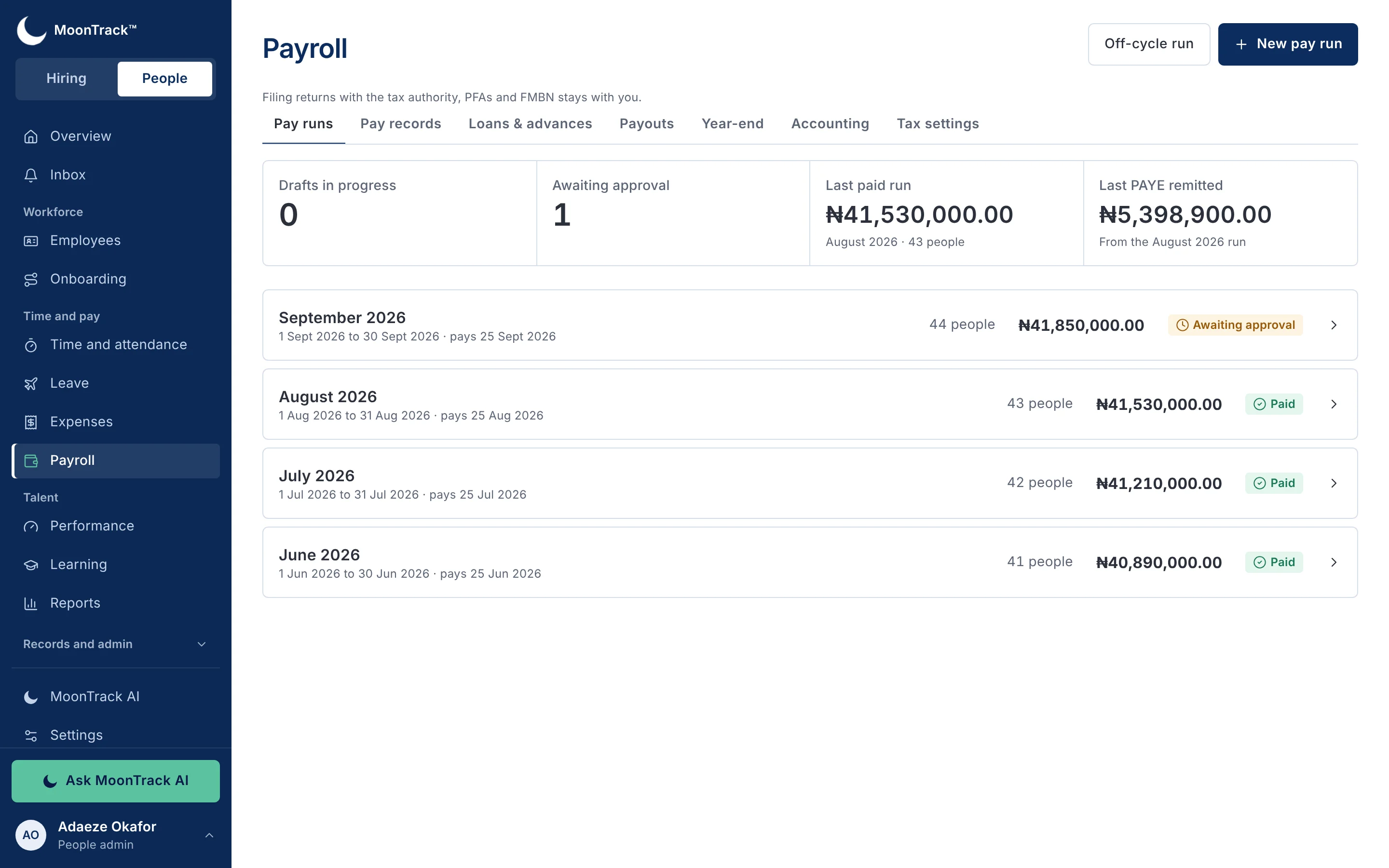Screen dimensions: 1389x868
Task: Open Overview via its home icon
Action: 31,136
